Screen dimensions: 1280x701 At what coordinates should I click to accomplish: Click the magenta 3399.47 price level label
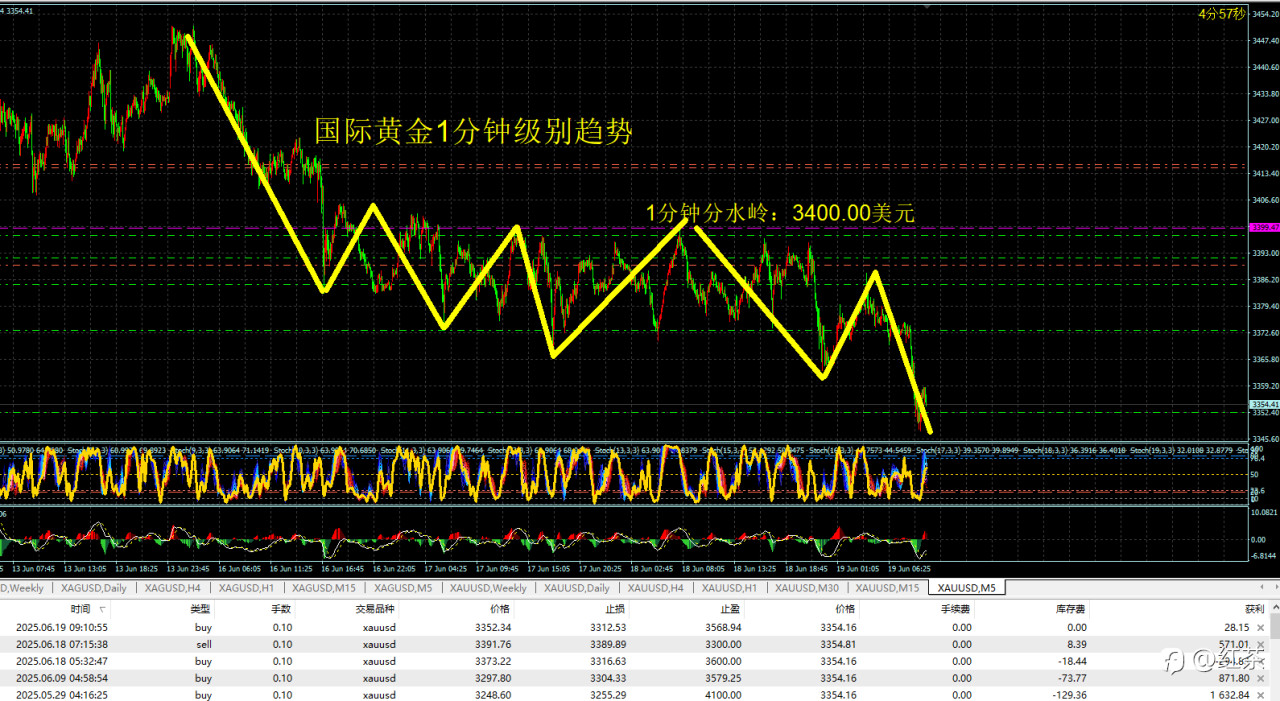click(x=1264, y=228)
